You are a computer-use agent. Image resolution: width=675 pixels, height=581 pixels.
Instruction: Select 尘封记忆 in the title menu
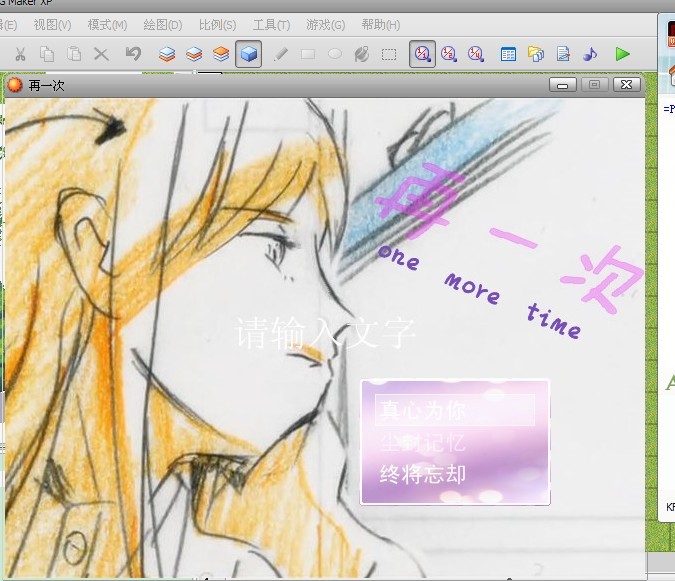pos(423,442)
